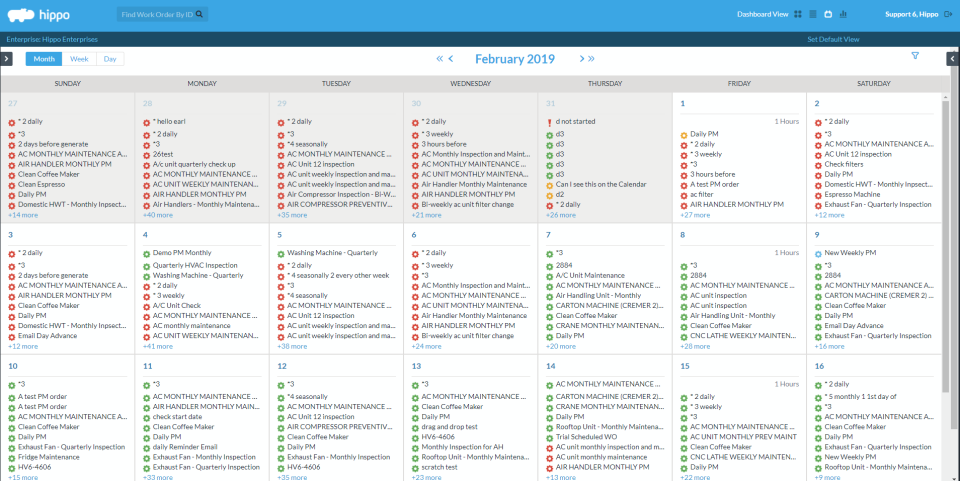Click the green gear beside 'Trial Scheduled WO'
The height and width of the screenshot is (481, 960).
pyautogui.click(x=549, y=438)
